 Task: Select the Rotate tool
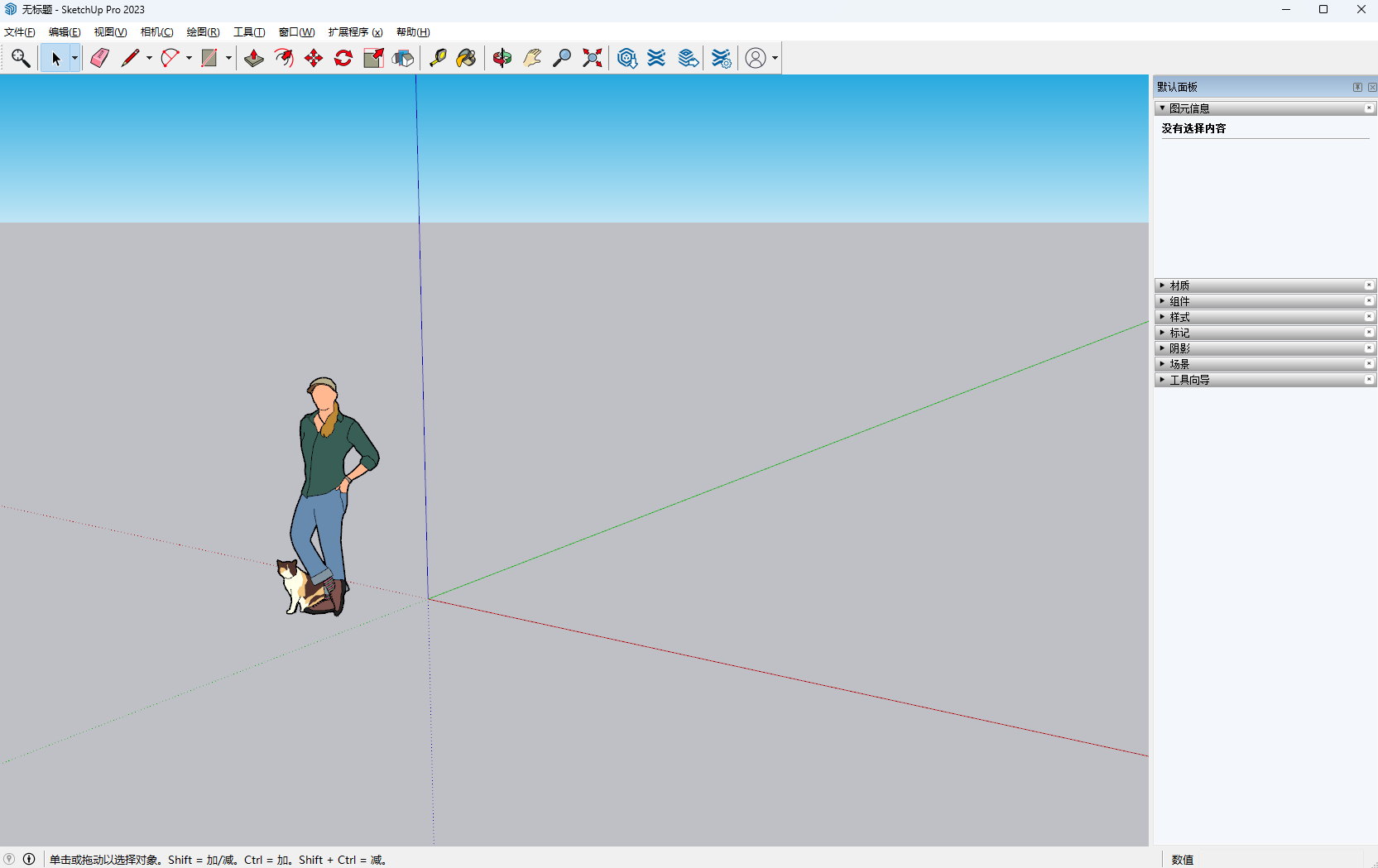(343, 58)
